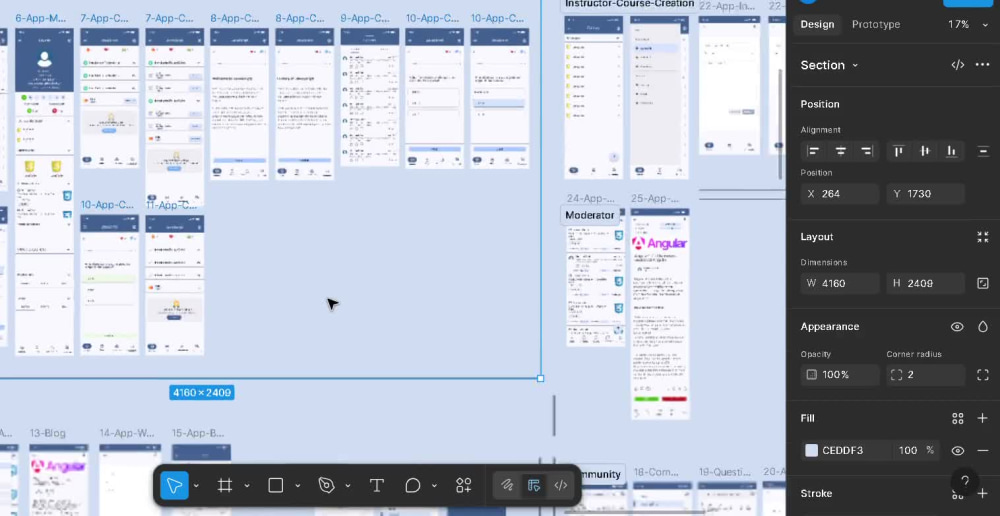Open the Frame tool options dropdown
1000x516 pixels.
(247, 486)
